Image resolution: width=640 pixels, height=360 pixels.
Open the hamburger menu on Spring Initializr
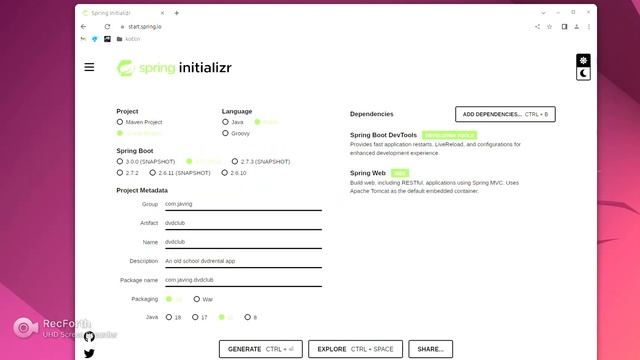tap(89, 67)
